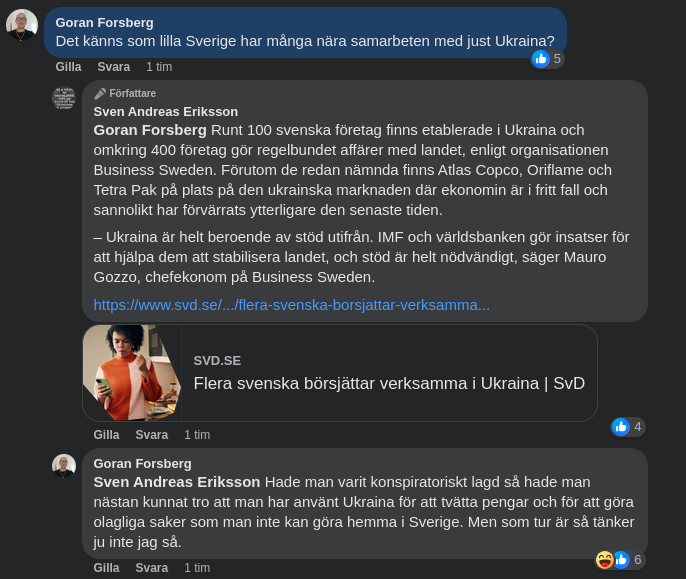Click the Sven Andreas Eriksson mention in last comment
This screenshot has height=579, width=686.
176,481
